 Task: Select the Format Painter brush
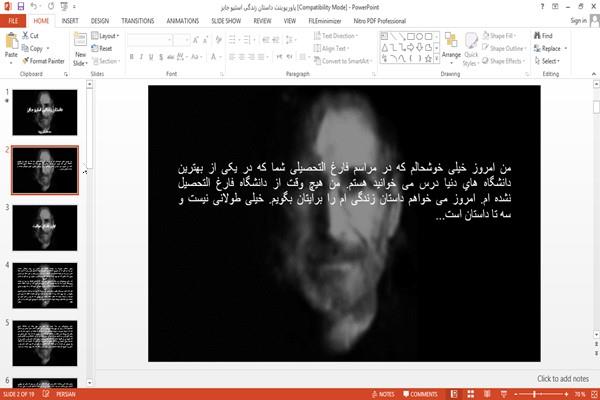[25, 61]
